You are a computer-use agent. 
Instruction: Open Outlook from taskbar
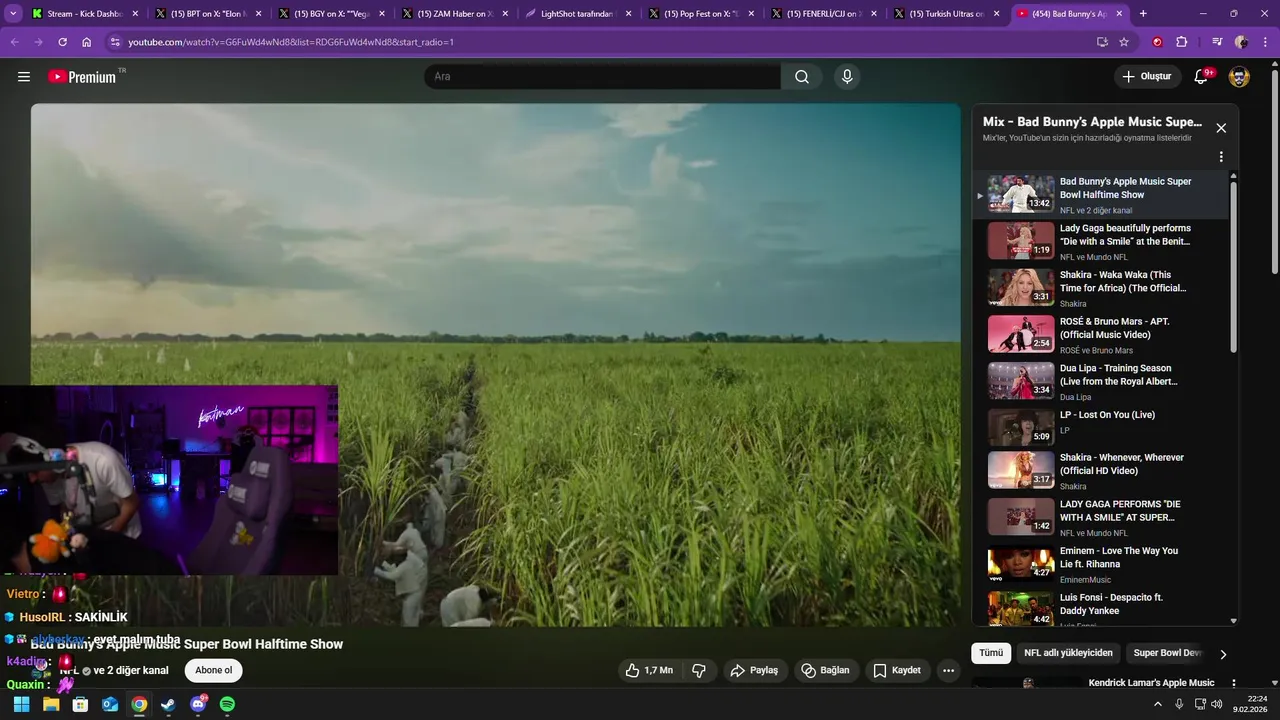point(110,704)
